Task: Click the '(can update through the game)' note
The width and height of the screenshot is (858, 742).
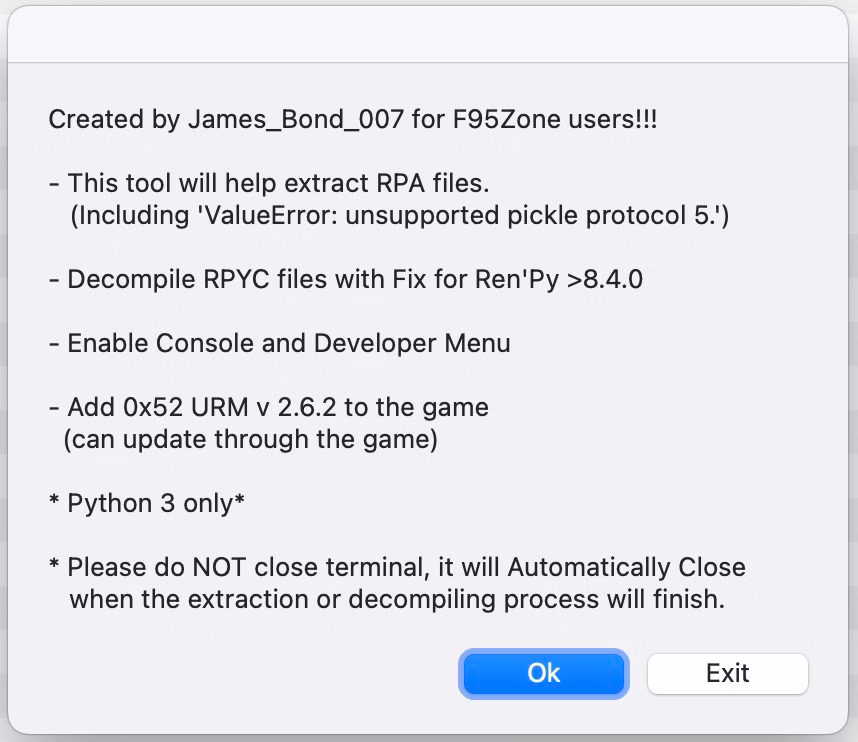Action: [x=250, y=439]
